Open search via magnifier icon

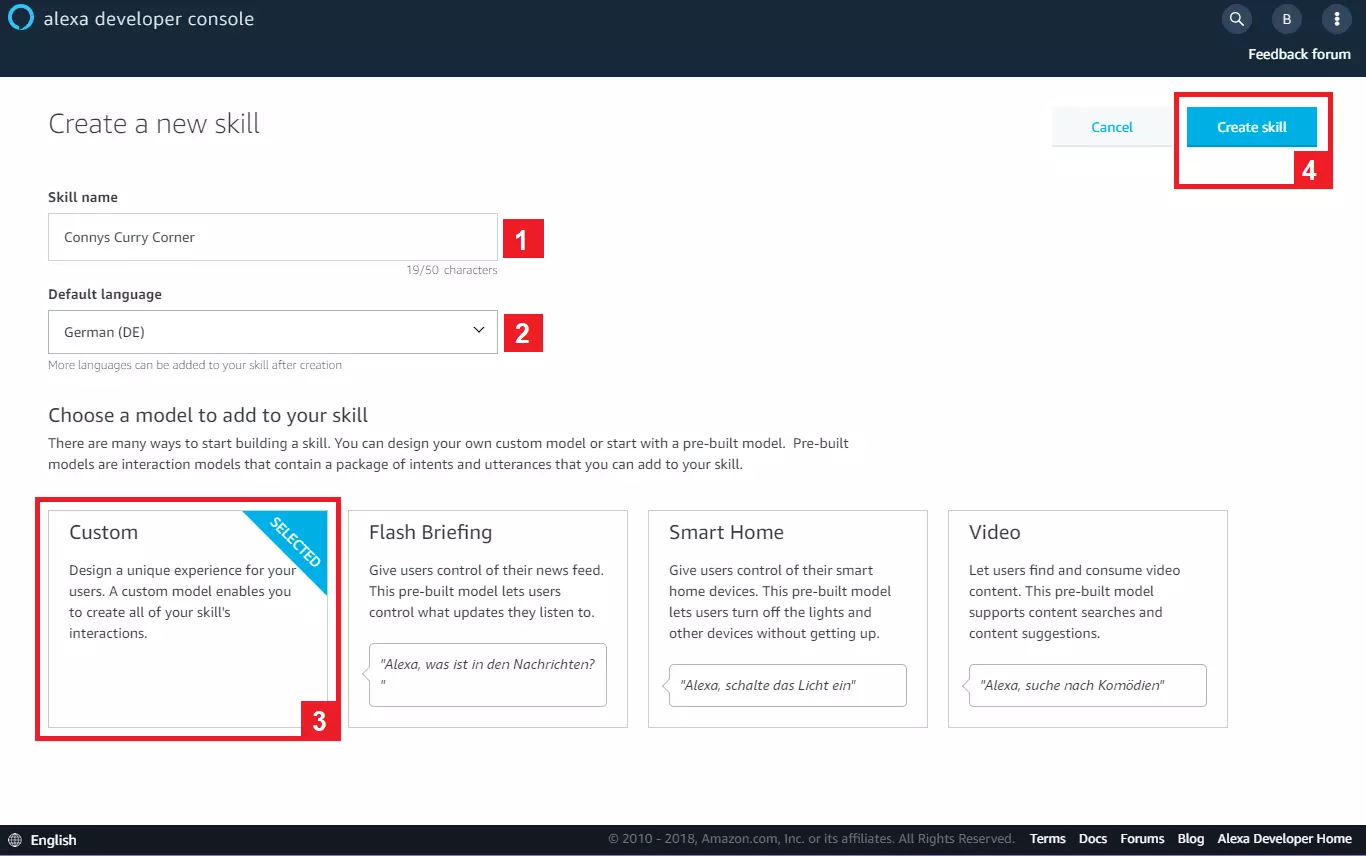pyautogui.click(x=1237, y=19)
